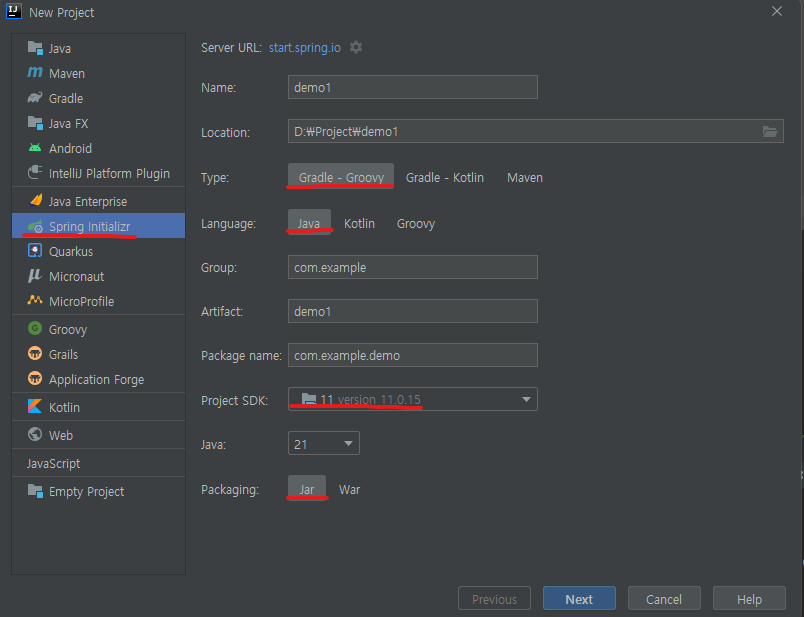Select the Java folder icon in sidebar
The image size is (804, 617).
tap(35, 48)
